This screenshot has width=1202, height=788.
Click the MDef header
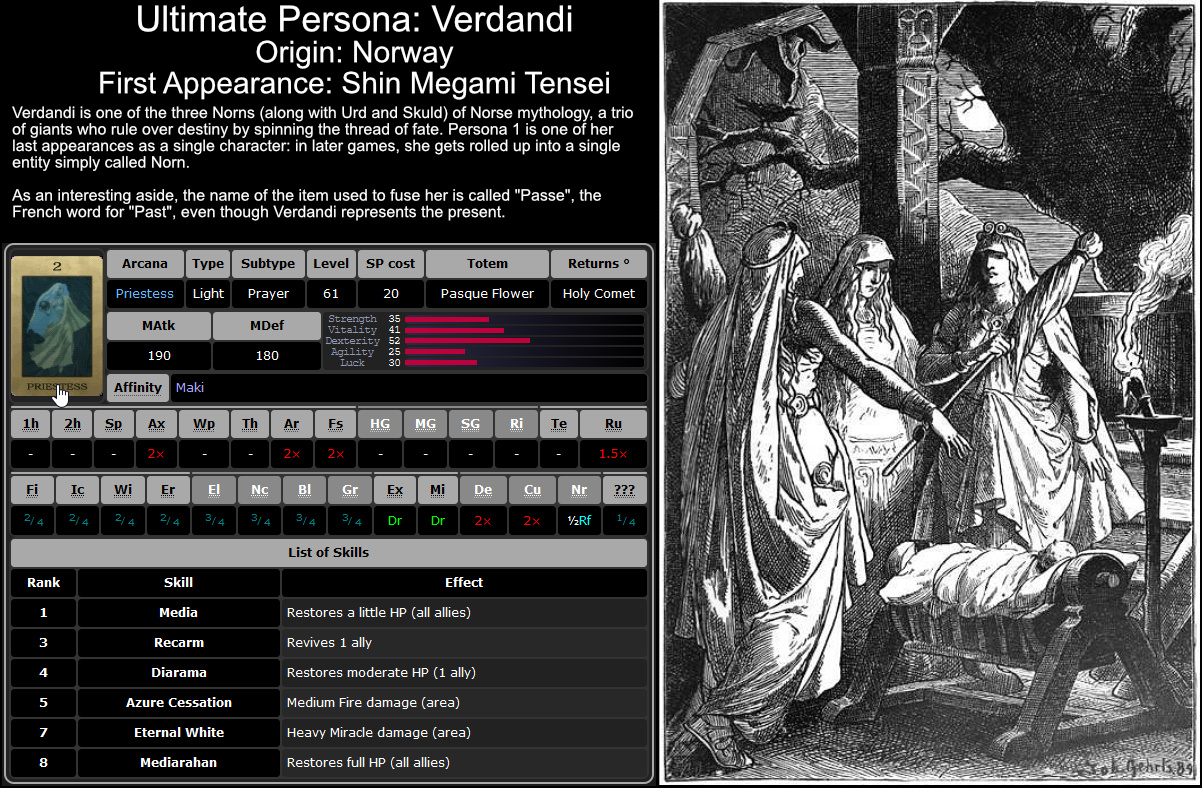266,326
